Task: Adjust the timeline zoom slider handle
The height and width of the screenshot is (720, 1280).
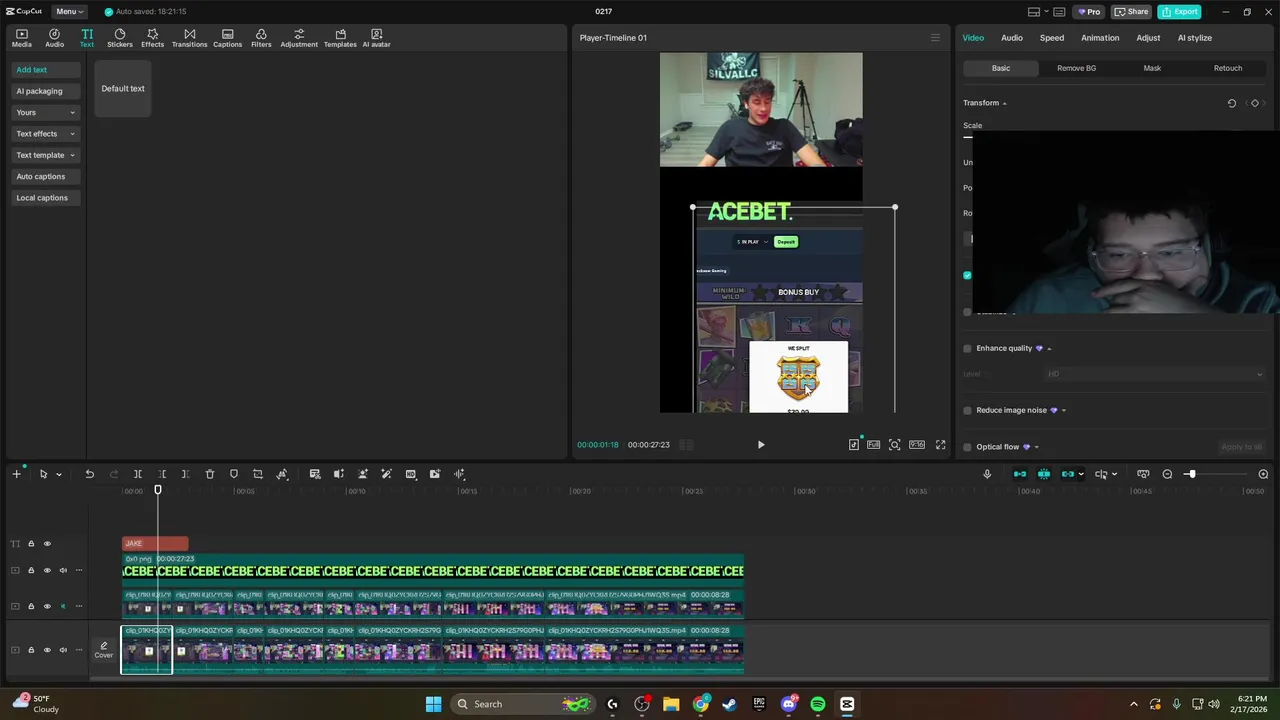Action: [x=1191, y=474]
